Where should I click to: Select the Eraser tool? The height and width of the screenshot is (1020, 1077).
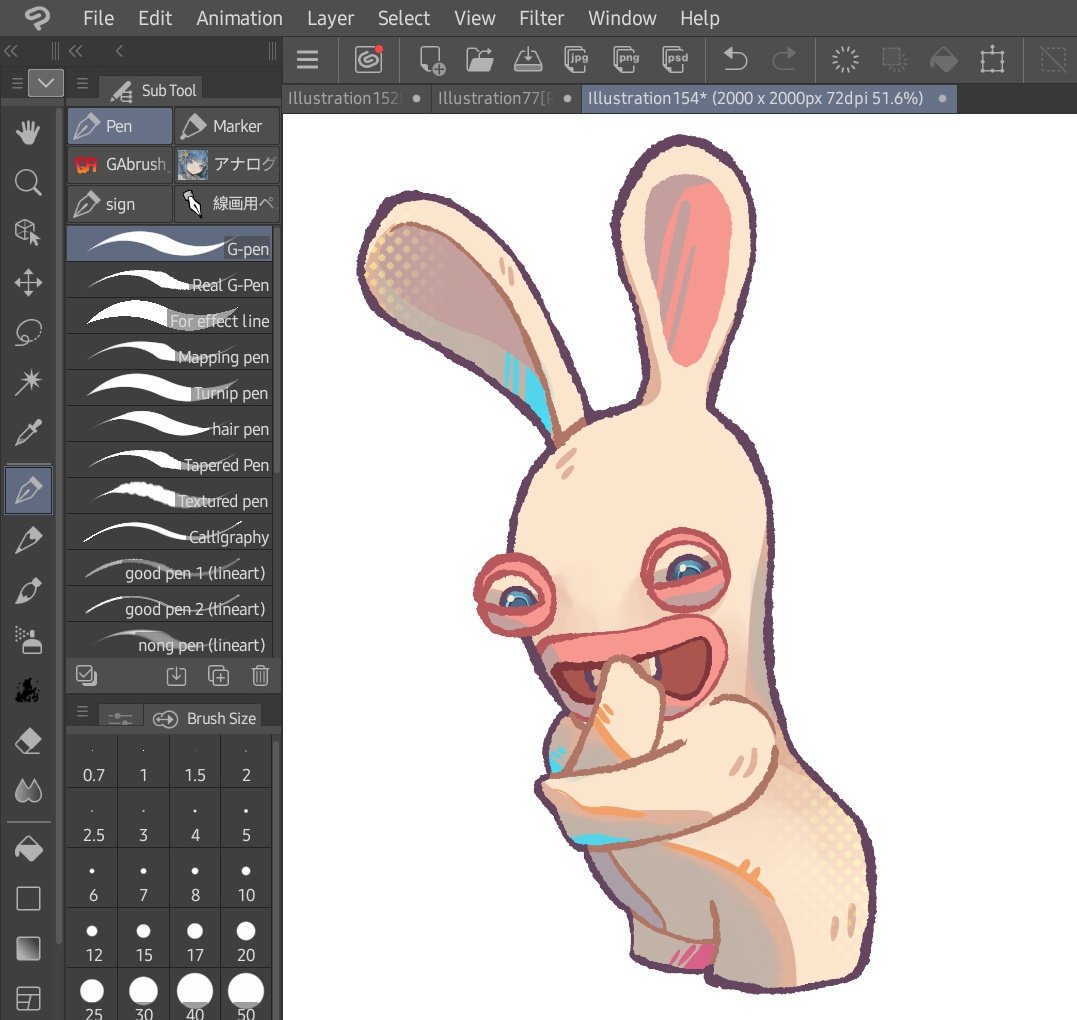coord(28,742)
